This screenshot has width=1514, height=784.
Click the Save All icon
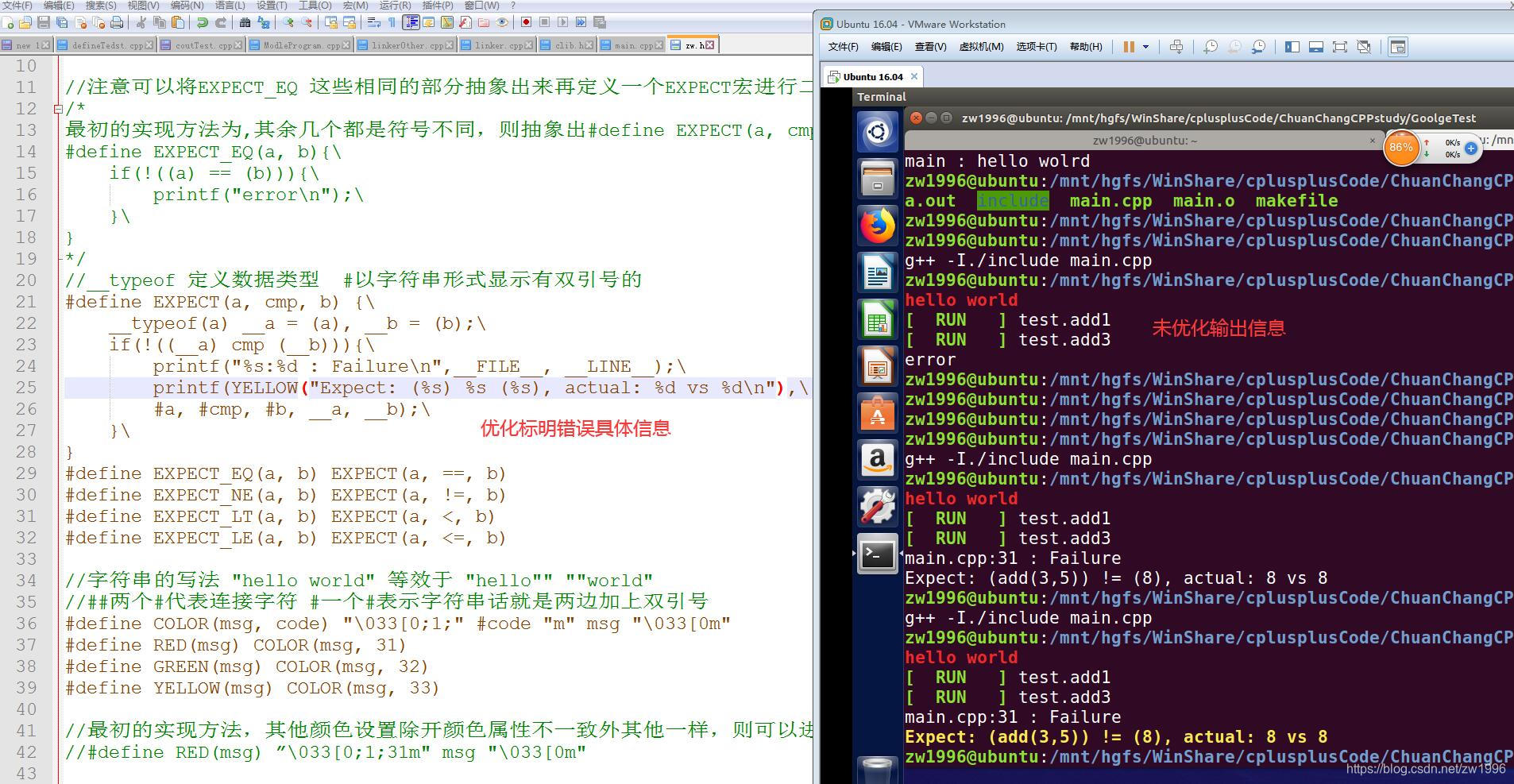click(x=61, y=22)
